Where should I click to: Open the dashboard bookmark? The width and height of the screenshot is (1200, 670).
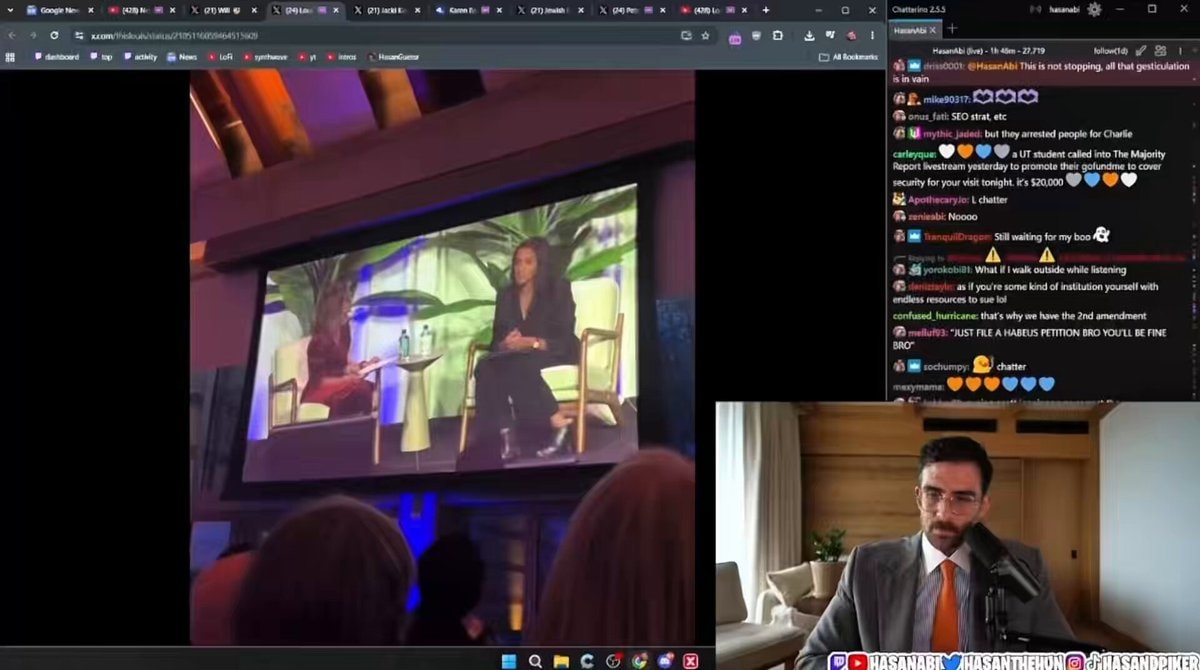(x=55, y=57)
